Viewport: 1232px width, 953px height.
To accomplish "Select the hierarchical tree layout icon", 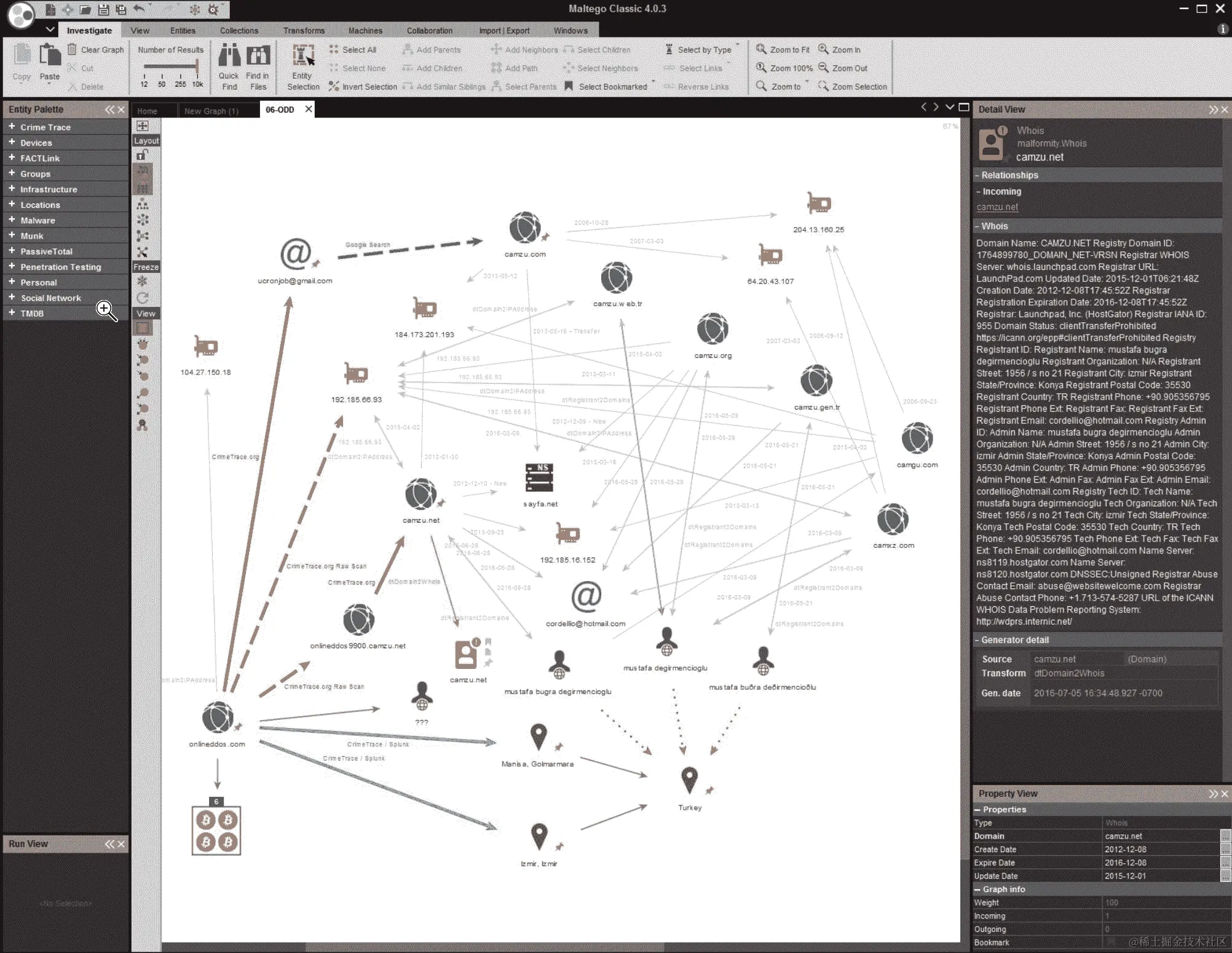I will tap(143, 205).
